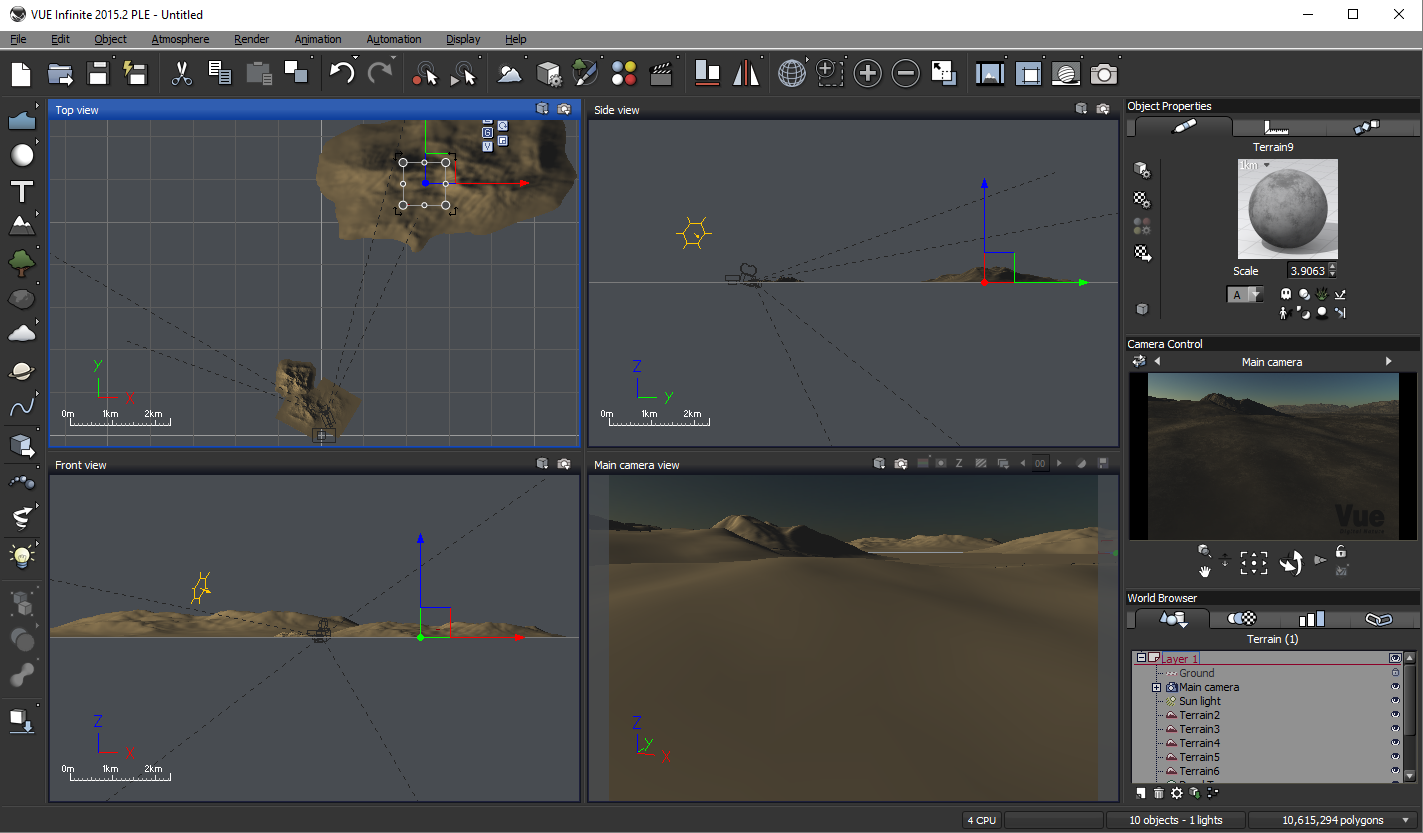Toggle visibility eye for Terrain3
1423x833 pixels.
1395,729
